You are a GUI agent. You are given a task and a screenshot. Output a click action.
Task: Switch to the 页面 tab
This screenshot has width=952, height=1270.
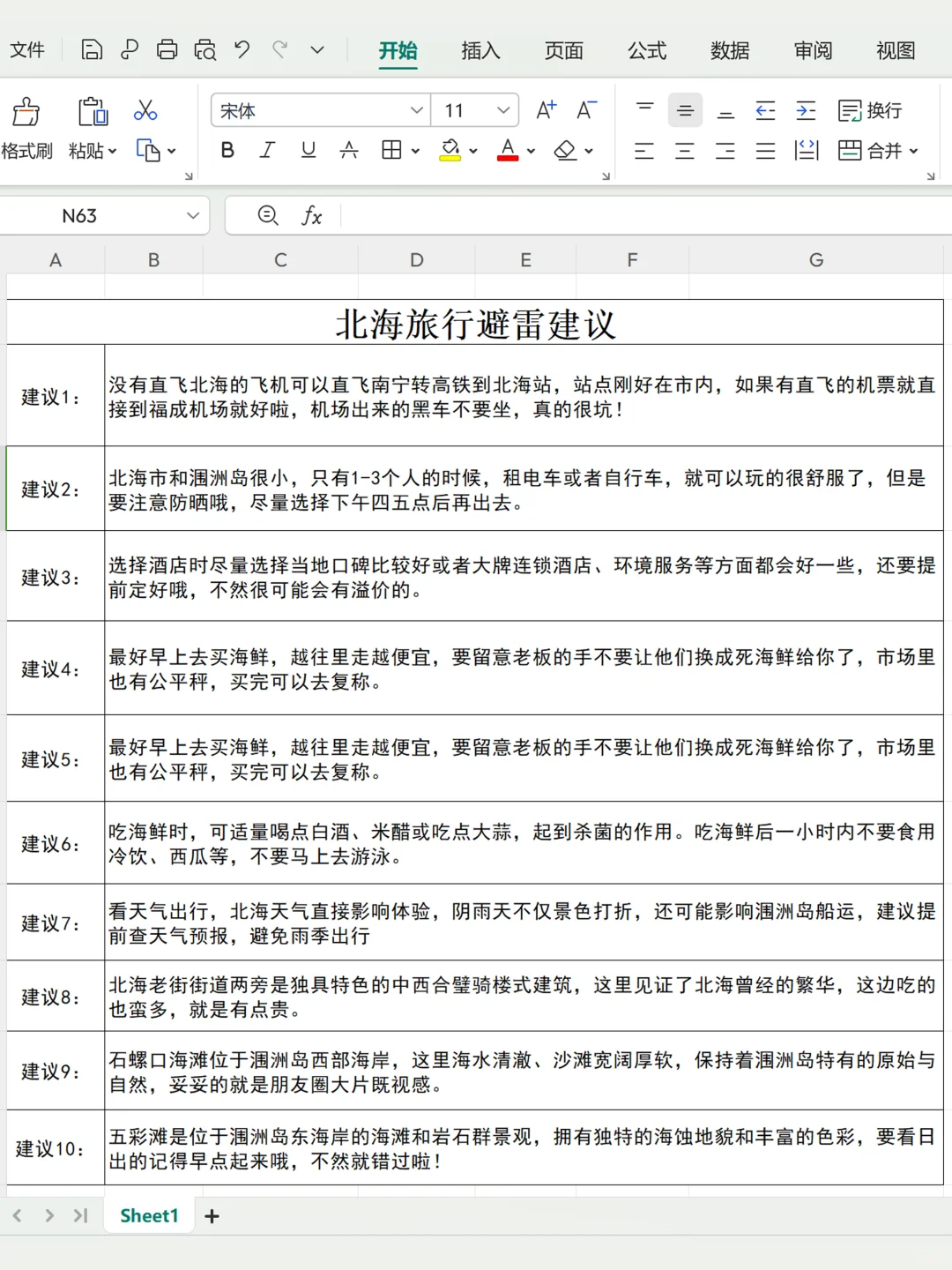(x=564, y=50)
